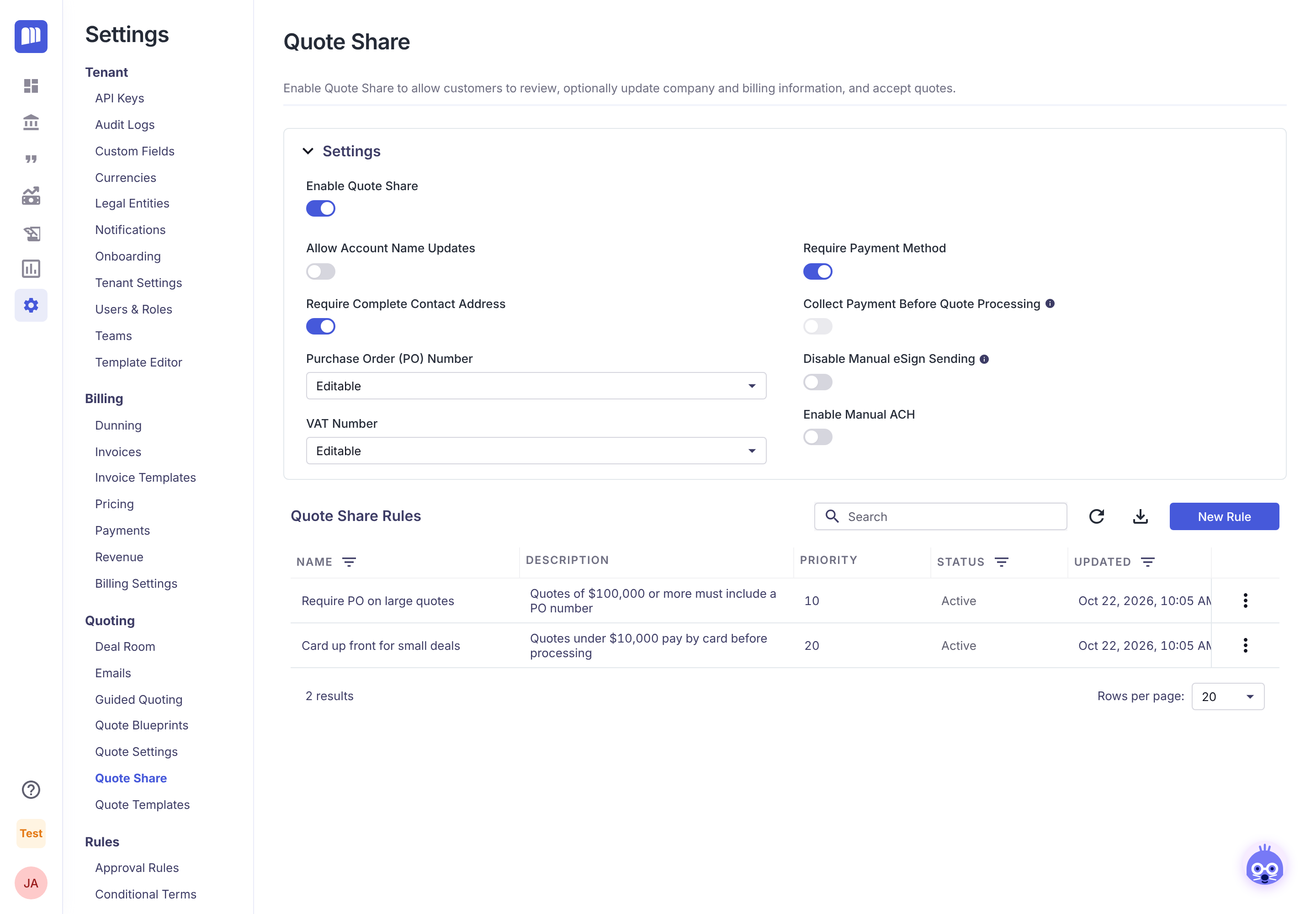This screenshot has height=914, width=1316.
Task: Open menu for Require PO on large quotes
Action: pos(1245,601)
